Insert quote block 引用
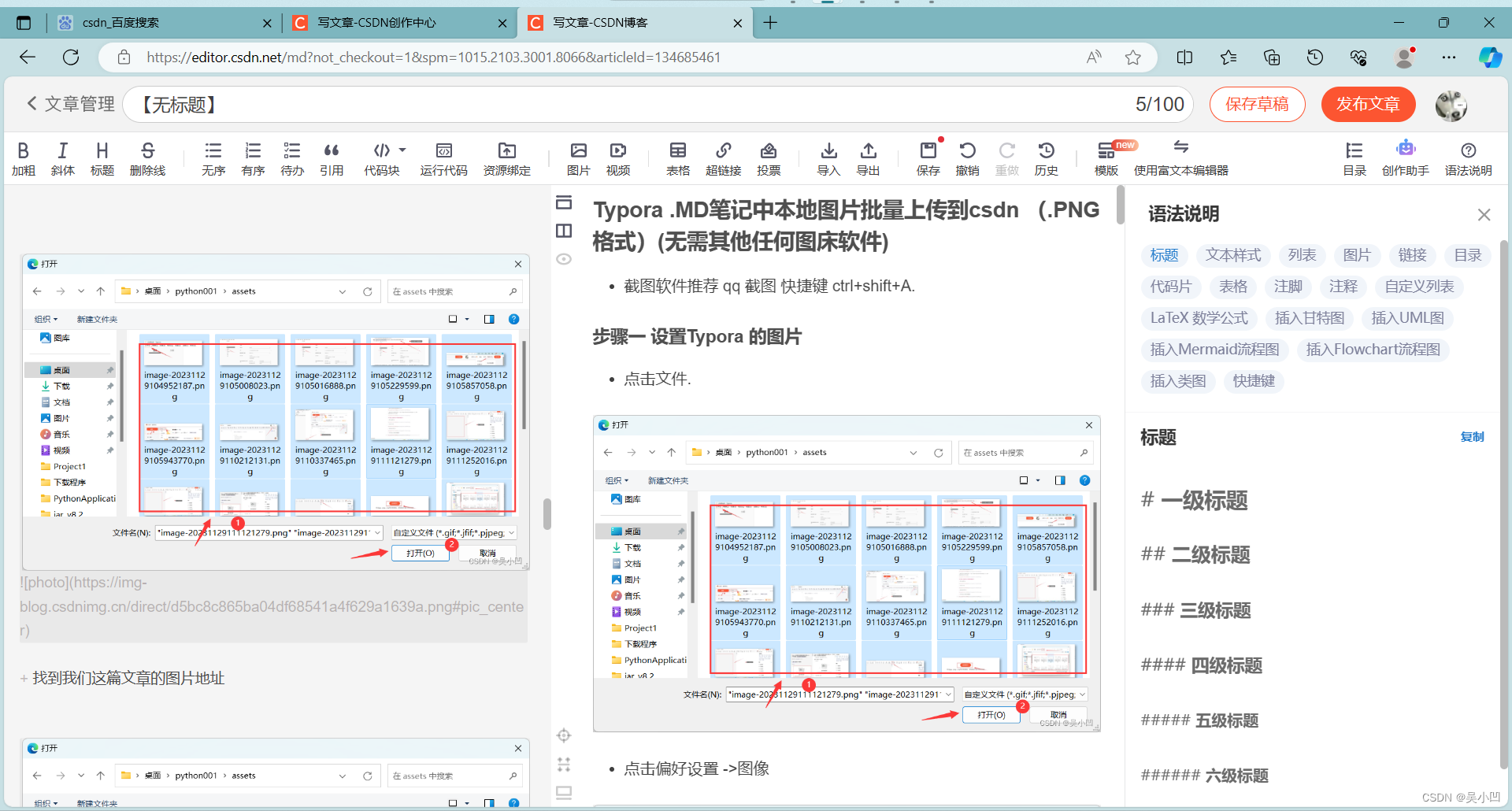Image resolution: width=1512 pixels, height=811 pixels. [332, 158]
